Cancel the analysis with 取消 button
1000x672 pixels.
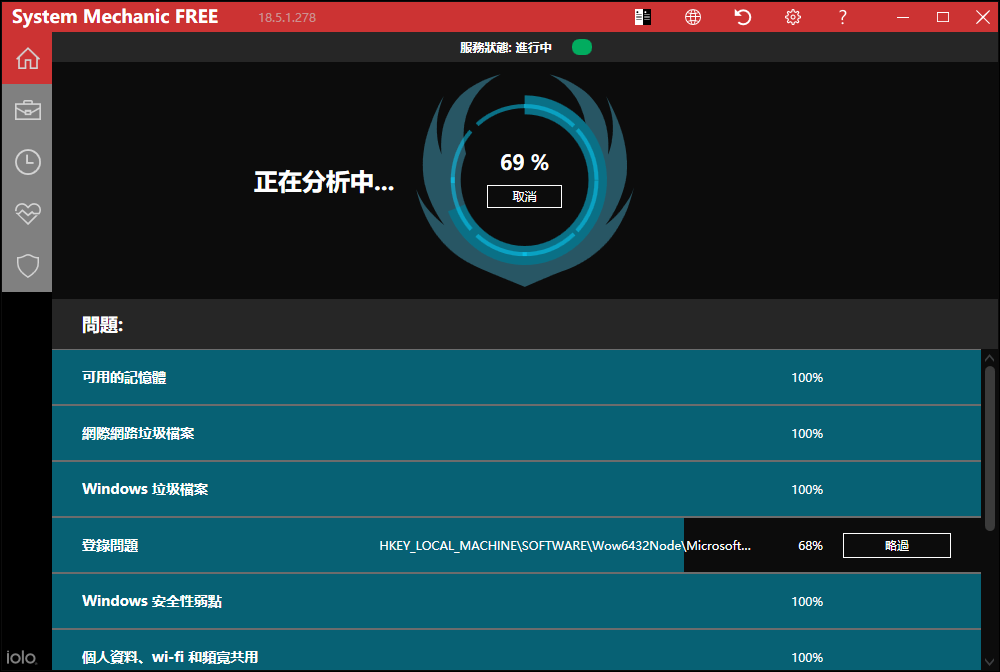(524, 196)
